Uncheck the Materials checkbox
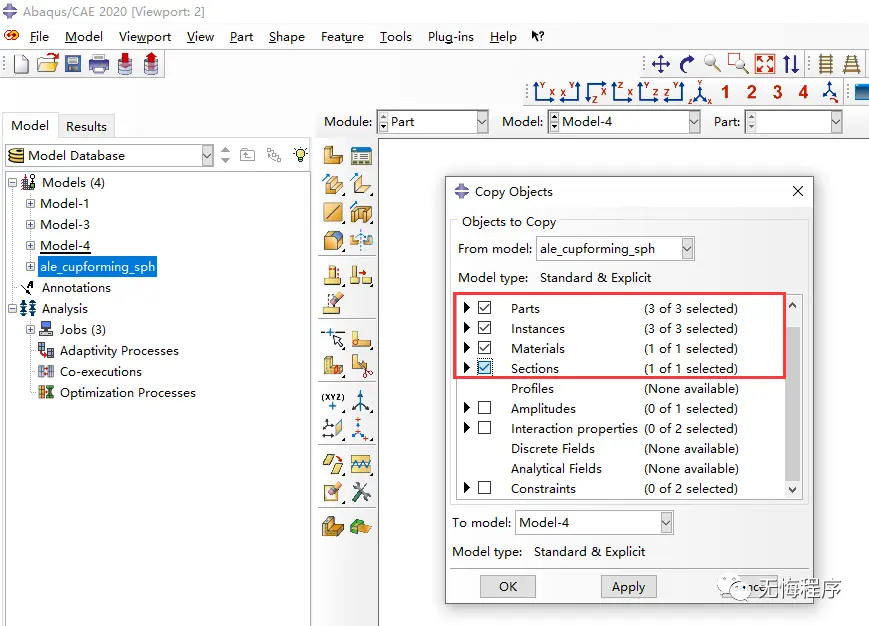The height and width of the screenshot is (626, 869). click(x=484, y=347)
